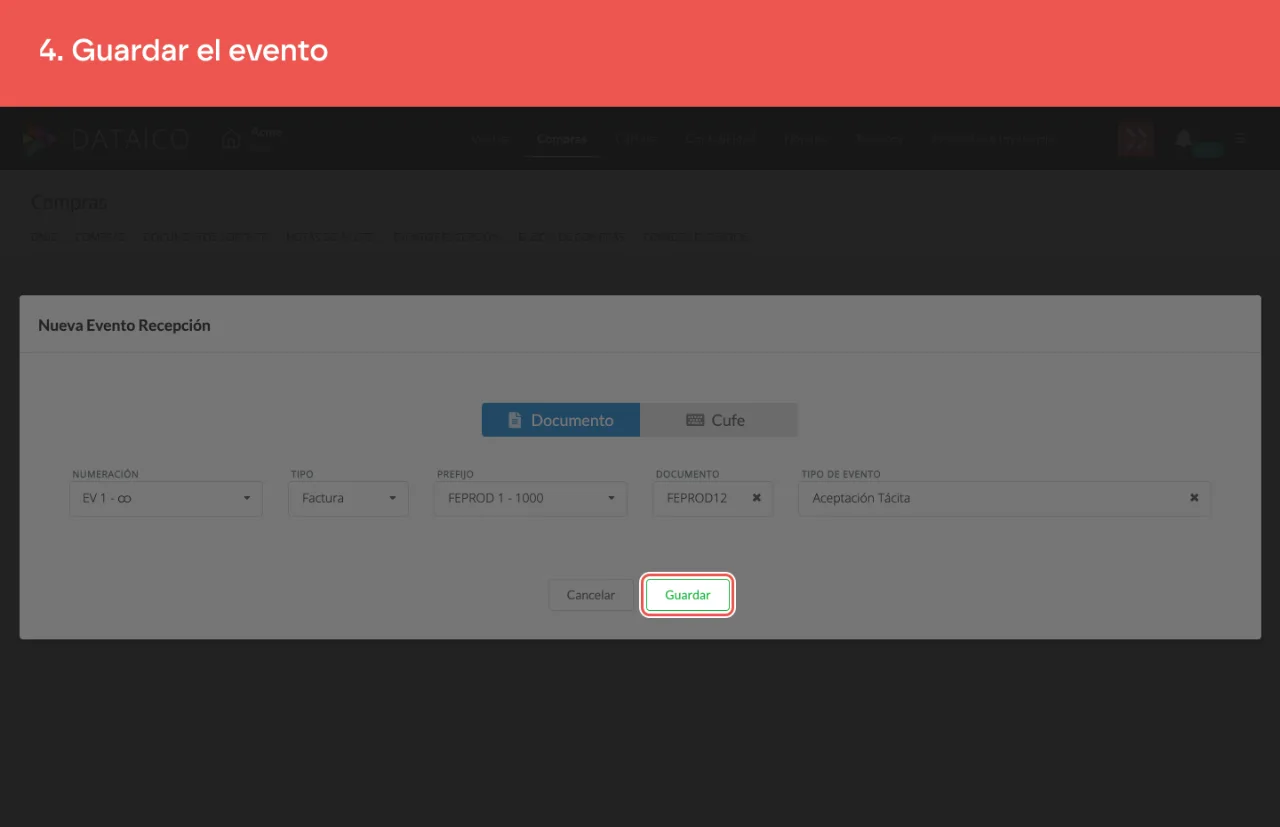Click the Cancelar button
The image size is (1280, 827).
click(591, 595)
